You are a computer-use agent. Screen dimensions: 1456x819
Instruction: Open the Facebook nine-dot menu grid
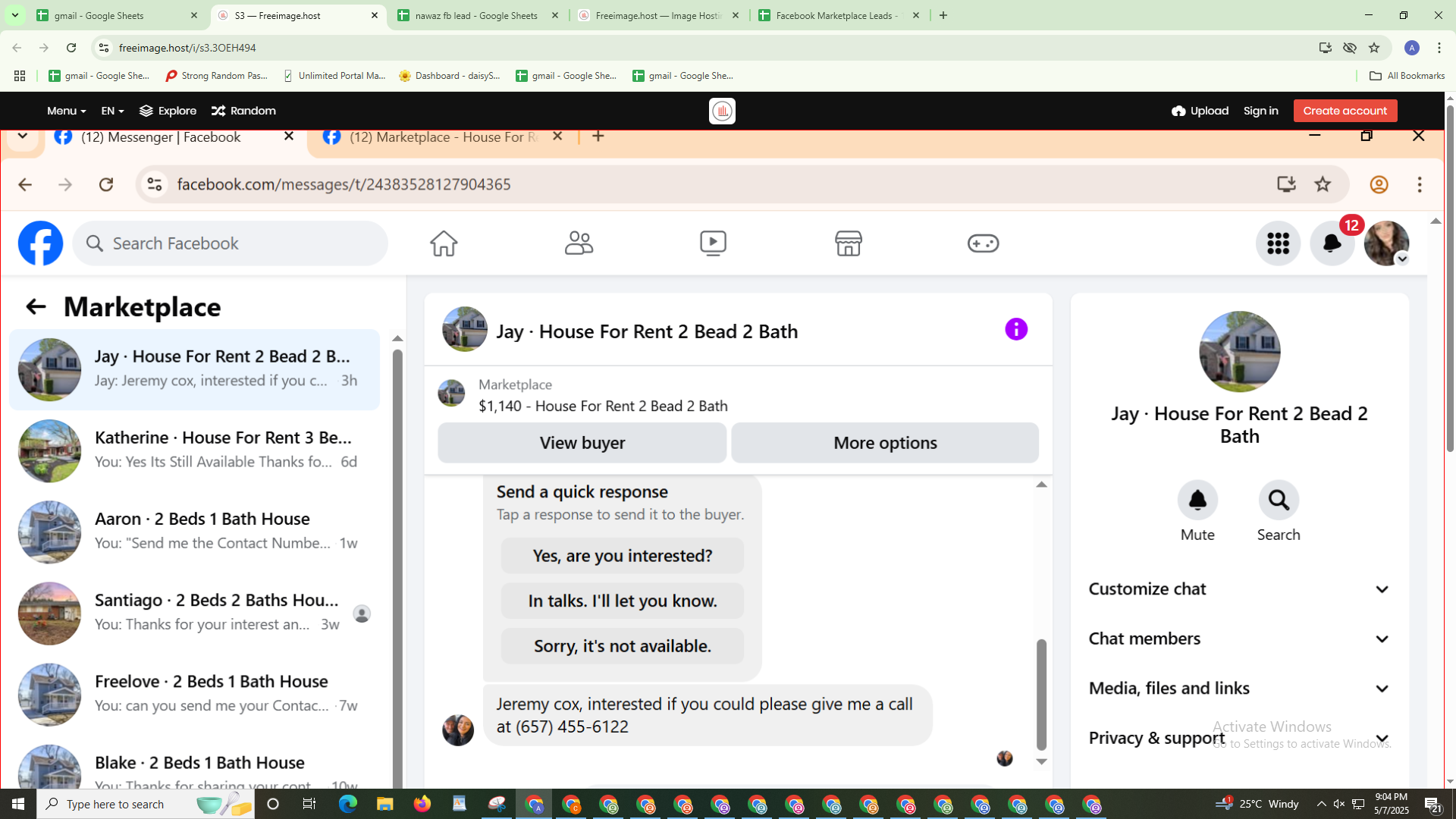point(1278,243)
